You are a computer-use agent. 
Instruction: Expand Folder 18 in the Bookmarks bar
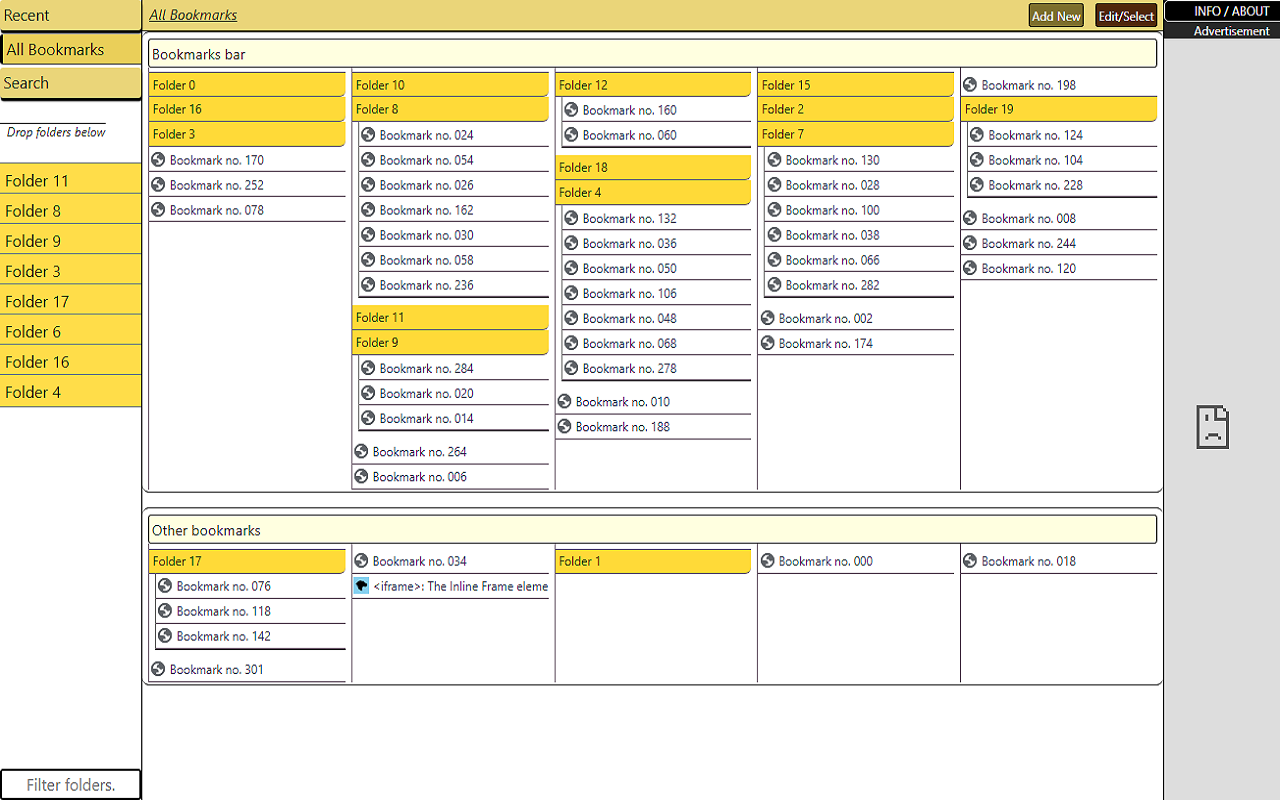pyautogui.click(x=653, y=167)
